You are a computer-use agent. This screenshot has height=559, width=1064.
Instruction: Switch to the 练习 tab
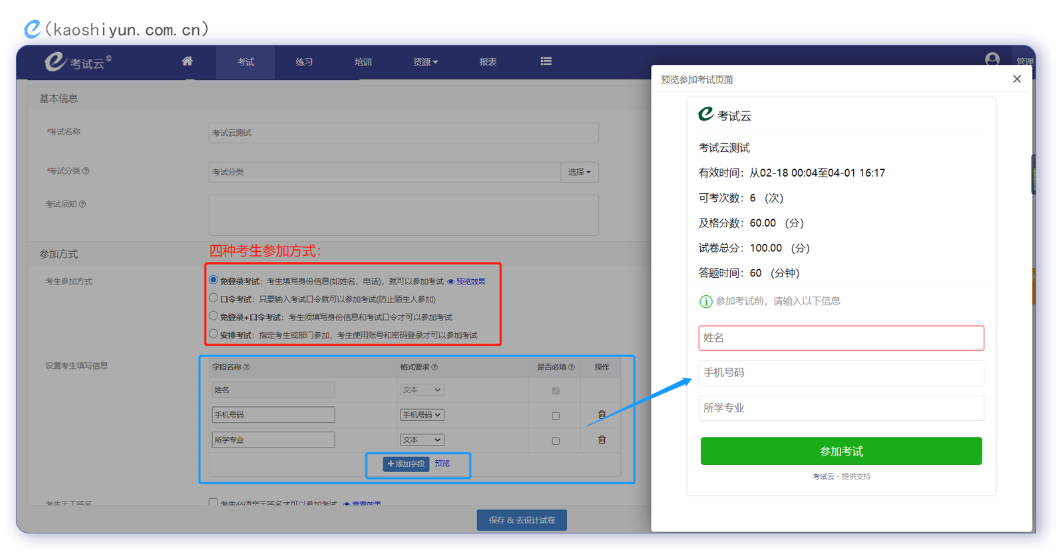pyautogui.click(x=304, y=62)
